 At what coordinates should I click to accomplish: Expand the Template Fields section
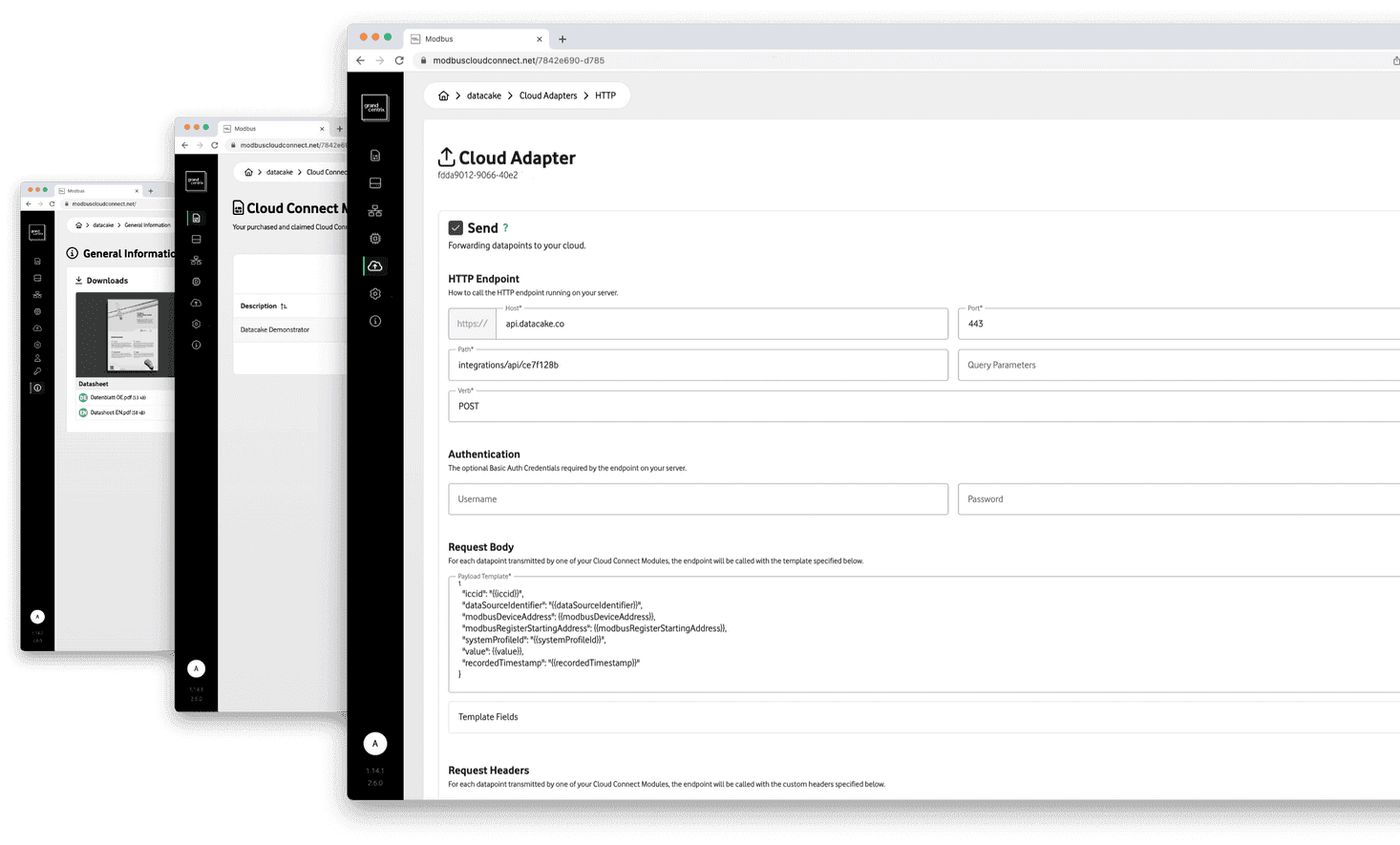(924, 717)
